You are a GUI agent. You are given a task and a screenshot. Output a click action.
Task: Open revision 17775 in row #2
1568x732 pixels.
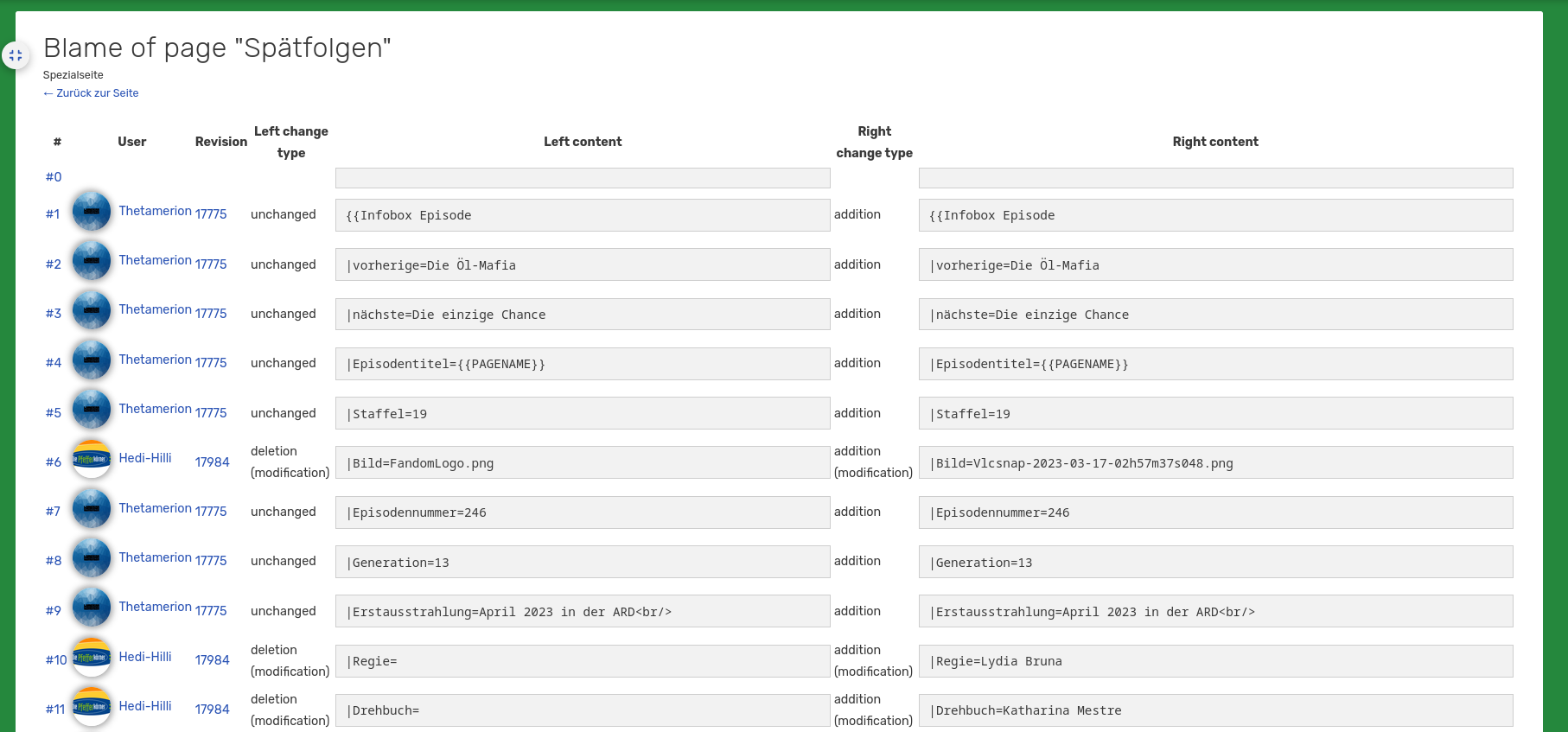click(211, 264)
